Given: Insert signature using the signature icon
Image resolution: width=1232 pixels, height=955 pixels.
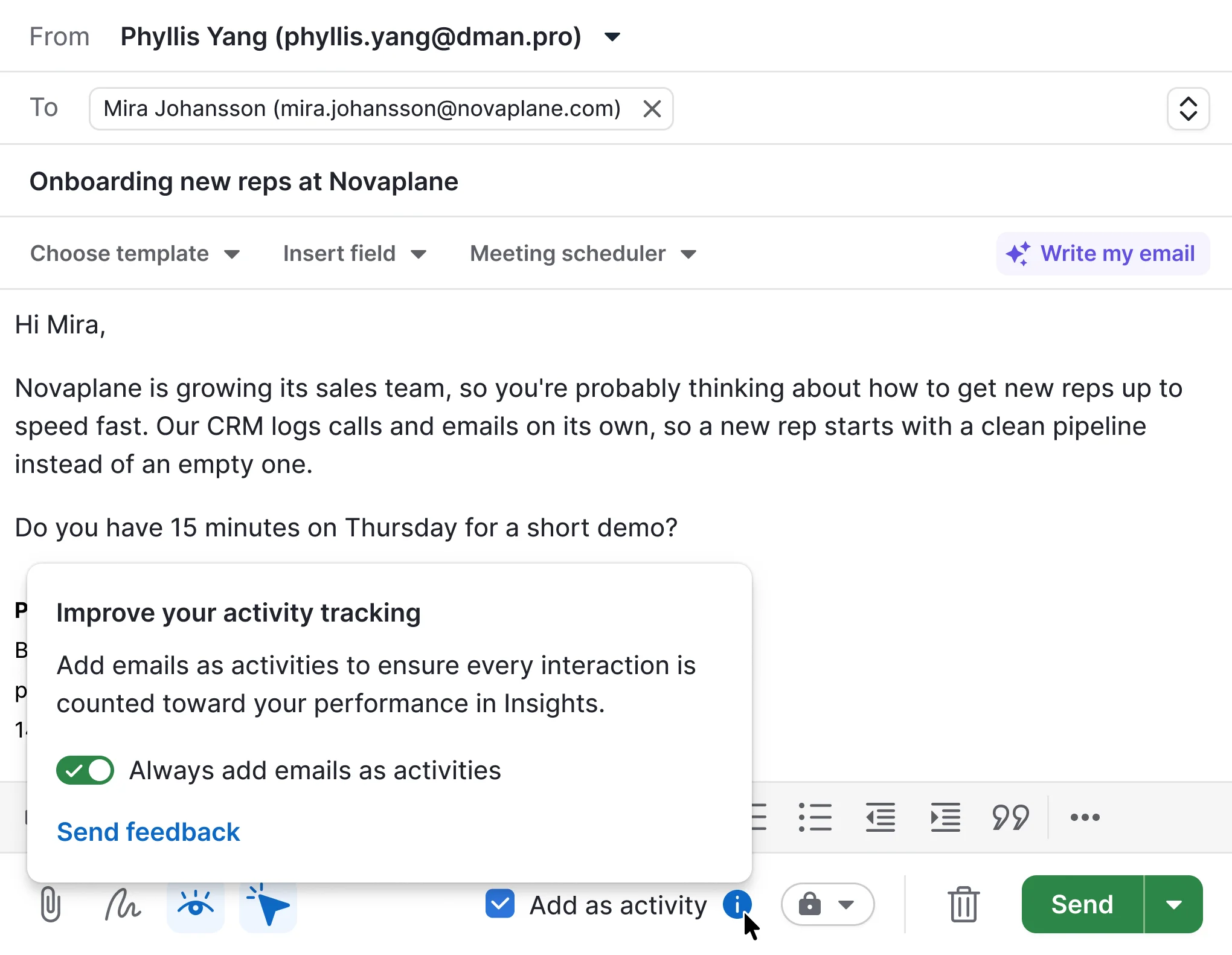Looking at the screenshot, I should coord(123,904).
